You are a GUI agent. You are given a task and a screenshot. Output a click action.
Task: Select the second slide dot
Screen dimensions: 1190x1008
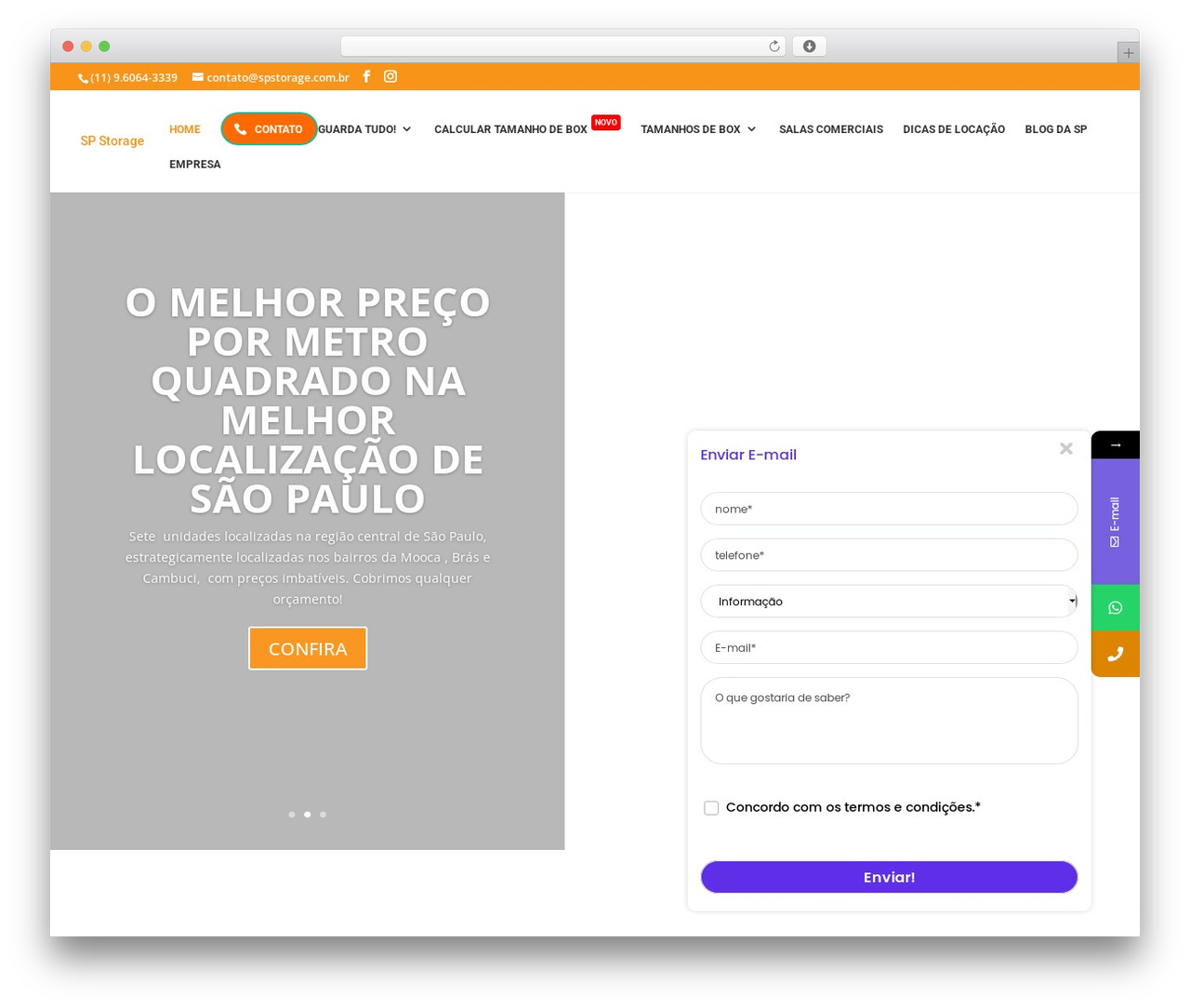[308, 815]
